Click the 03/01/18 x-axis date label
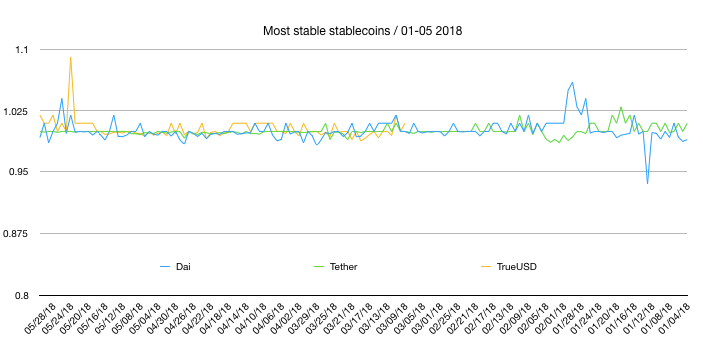 (x=426, y=318)
